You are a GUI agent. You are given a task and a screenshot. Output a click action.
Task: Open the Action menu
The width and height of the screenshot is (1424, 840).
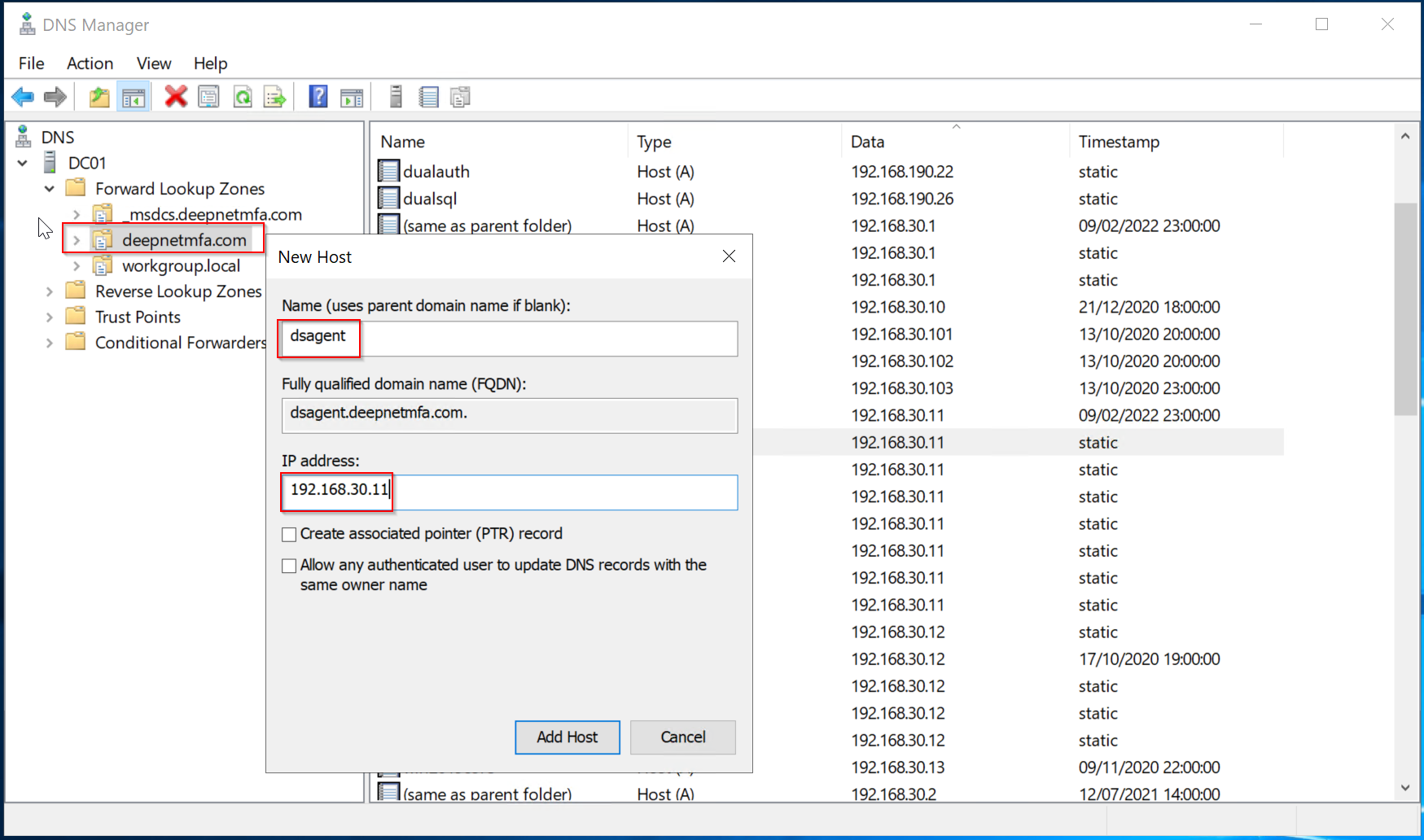pyautogui.click(x=90, y=63)
